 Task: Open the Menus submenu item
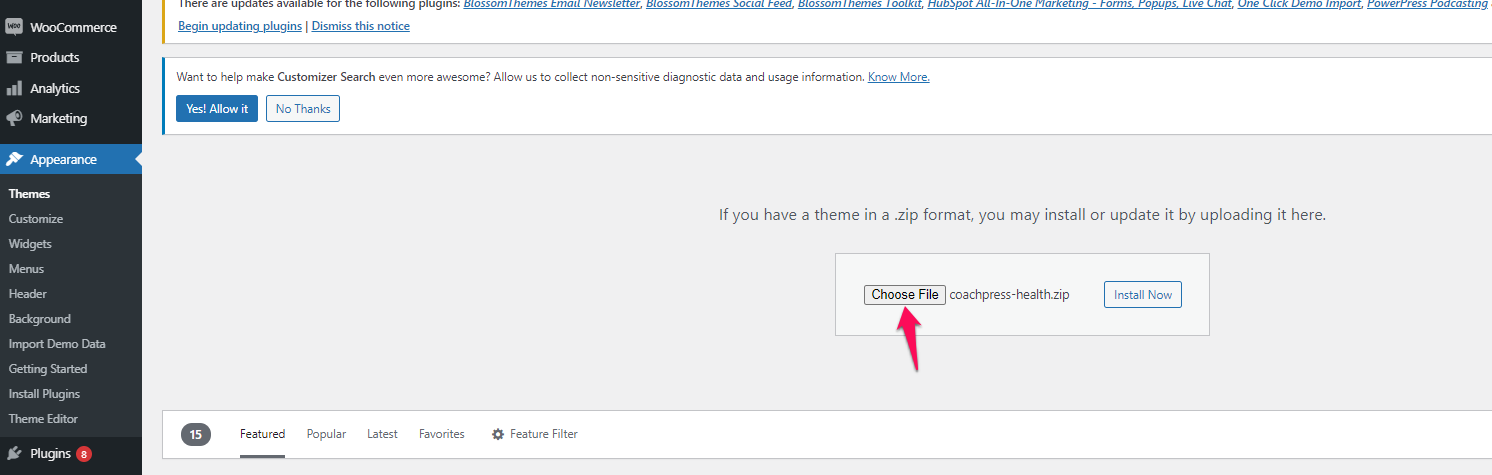click(26, 269)
